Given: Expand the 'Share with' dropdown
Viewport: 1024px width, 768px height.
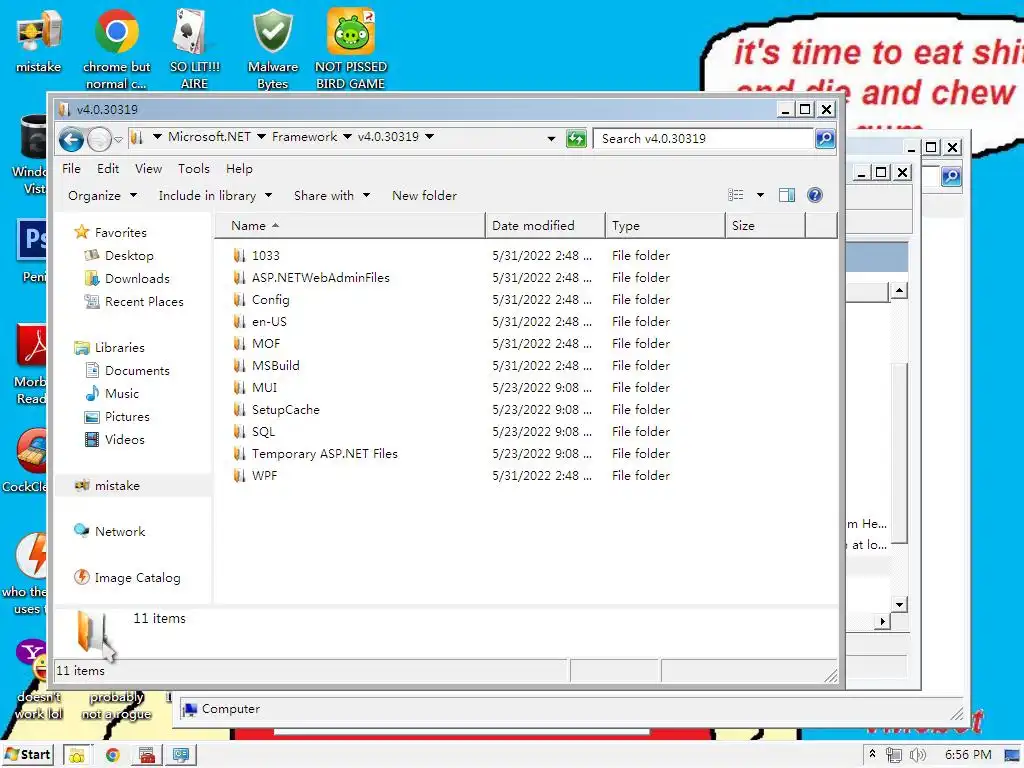Looking at the screenshot, I should coord(332,195).
